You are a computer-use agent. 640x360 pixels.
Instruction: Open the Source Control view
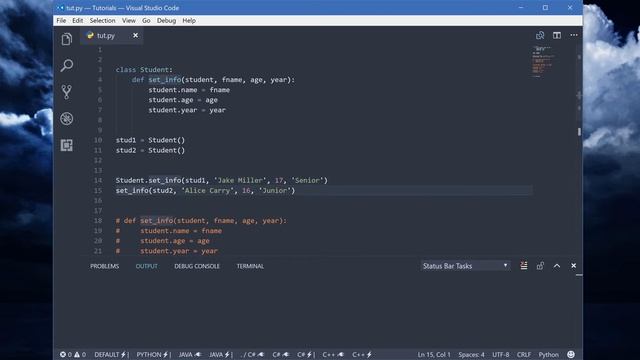click(67, 92)
